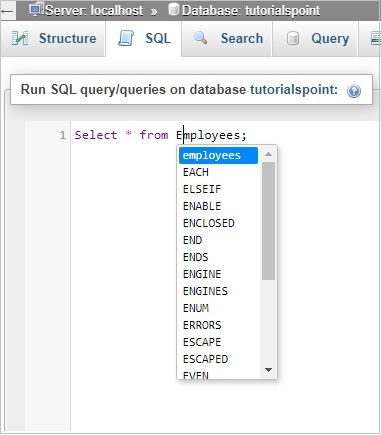Viewport: 381px width, 435px height.
Task: Select 'ENGINES' autocomplete suggestion
Action: [x=218, y=291]
